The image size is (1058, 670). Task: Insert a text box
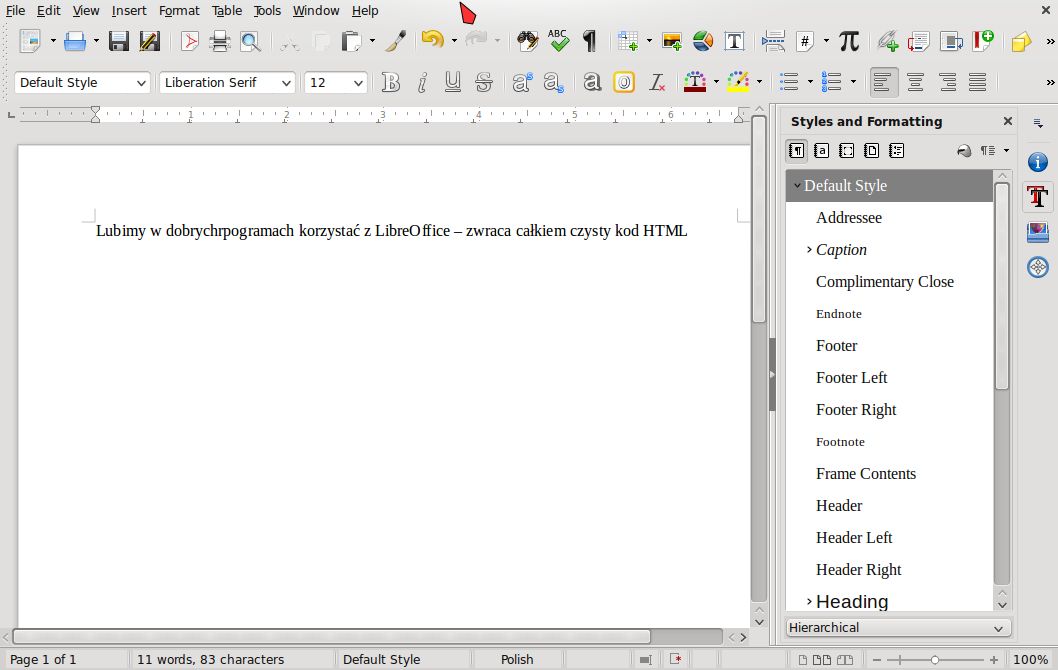tap(734, 42)
